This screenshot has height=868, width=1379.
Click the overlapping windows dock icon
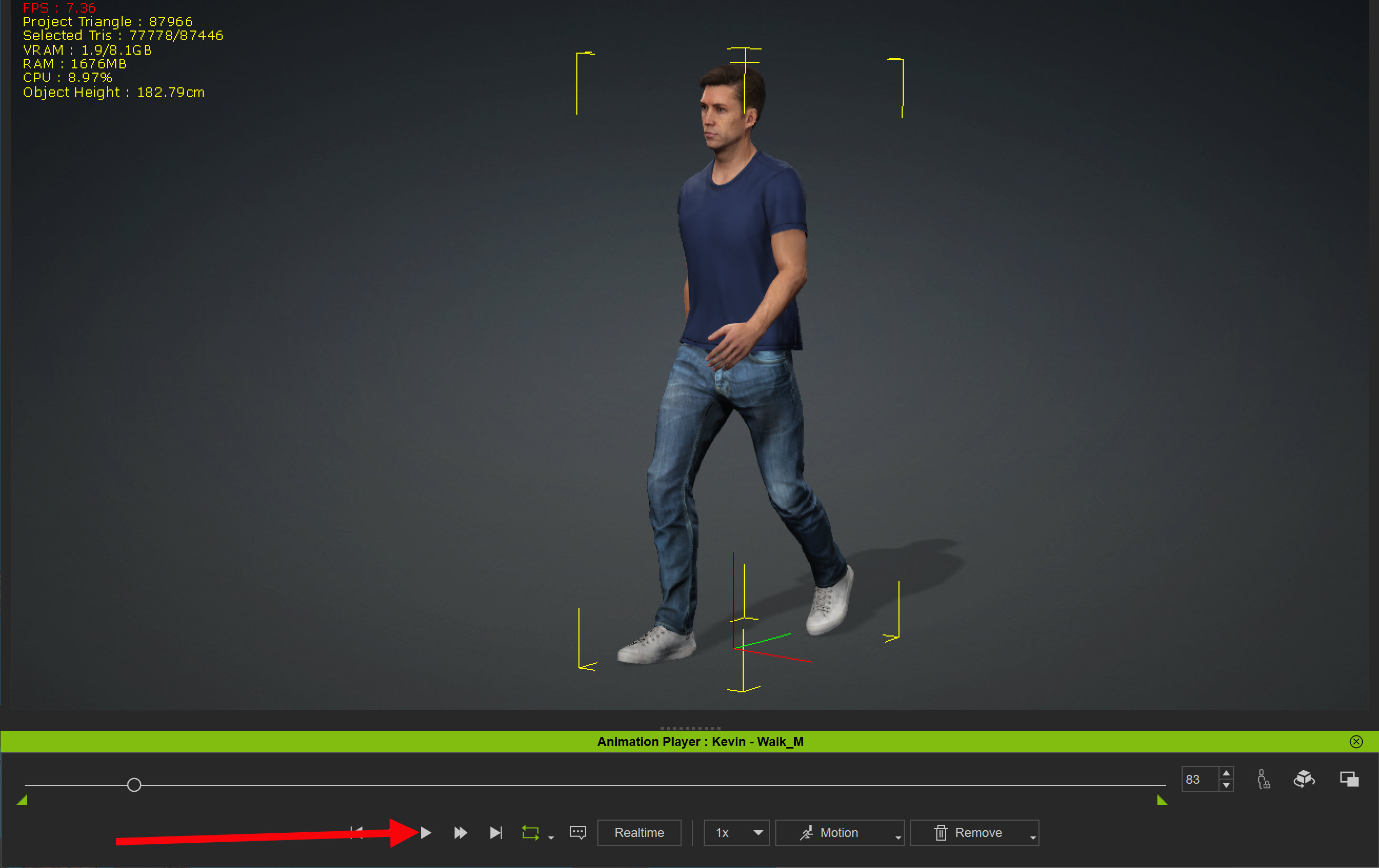pos(1348,779)
